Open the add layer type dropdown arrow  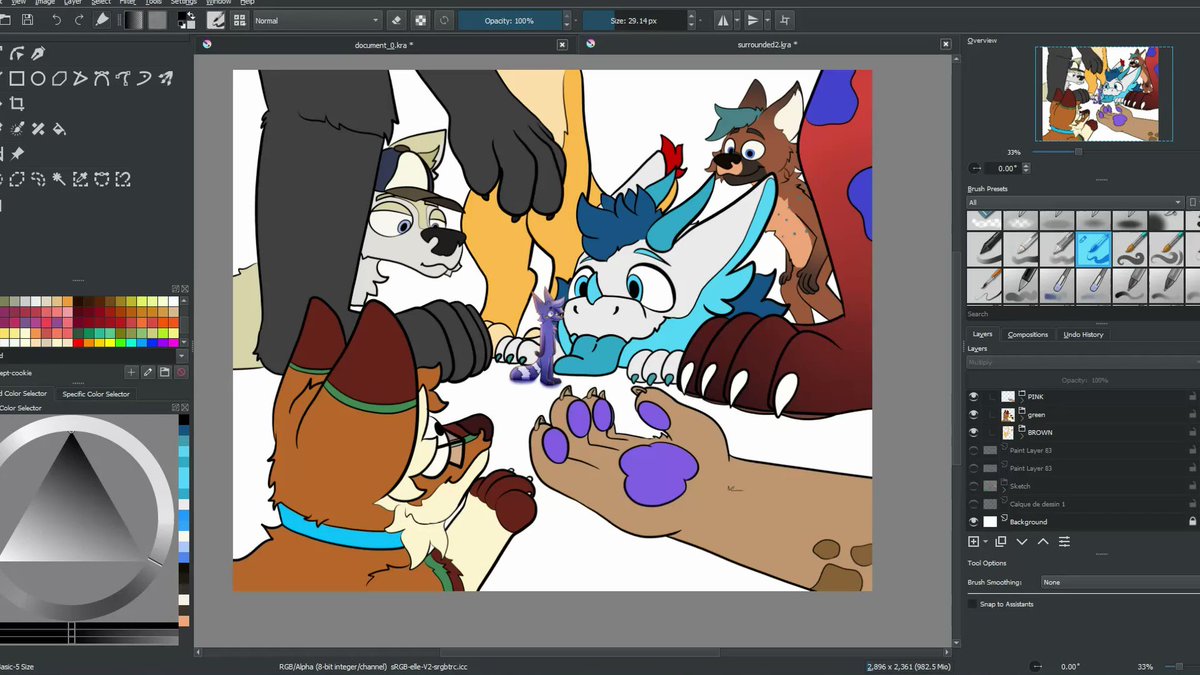tap(985, 541)
